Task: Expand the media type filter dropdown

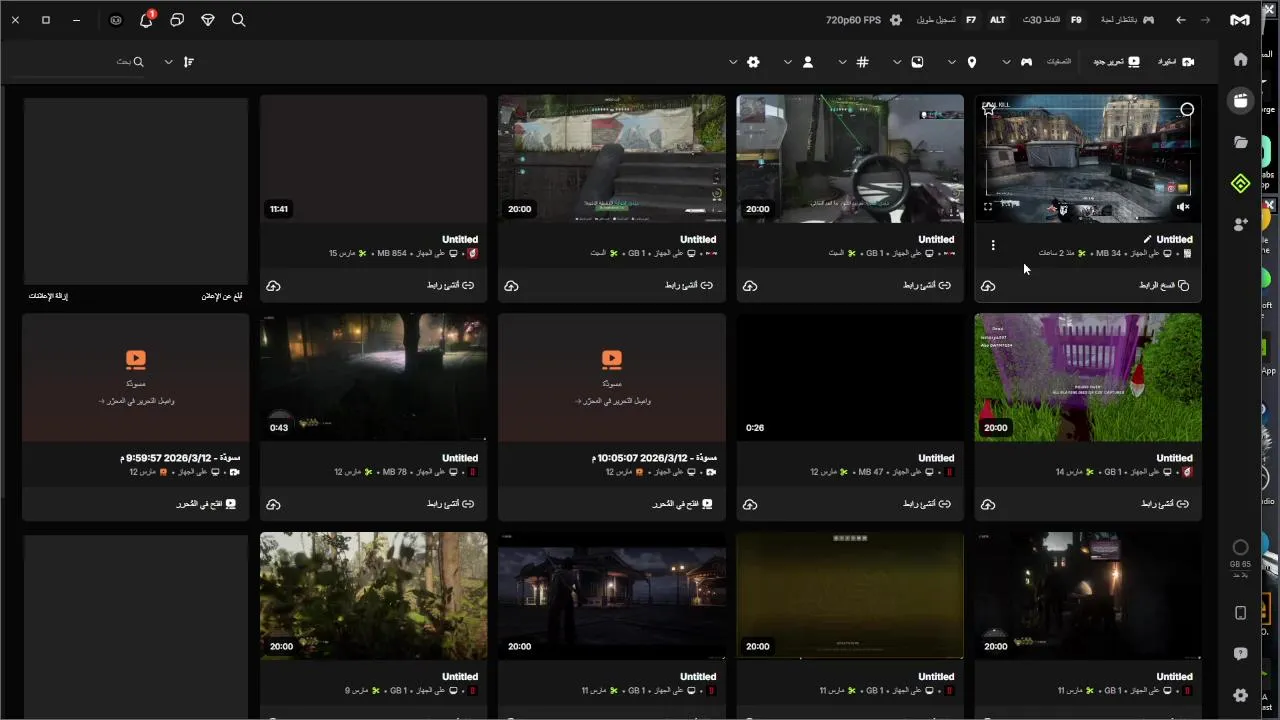Action: [x=897, y=62]
